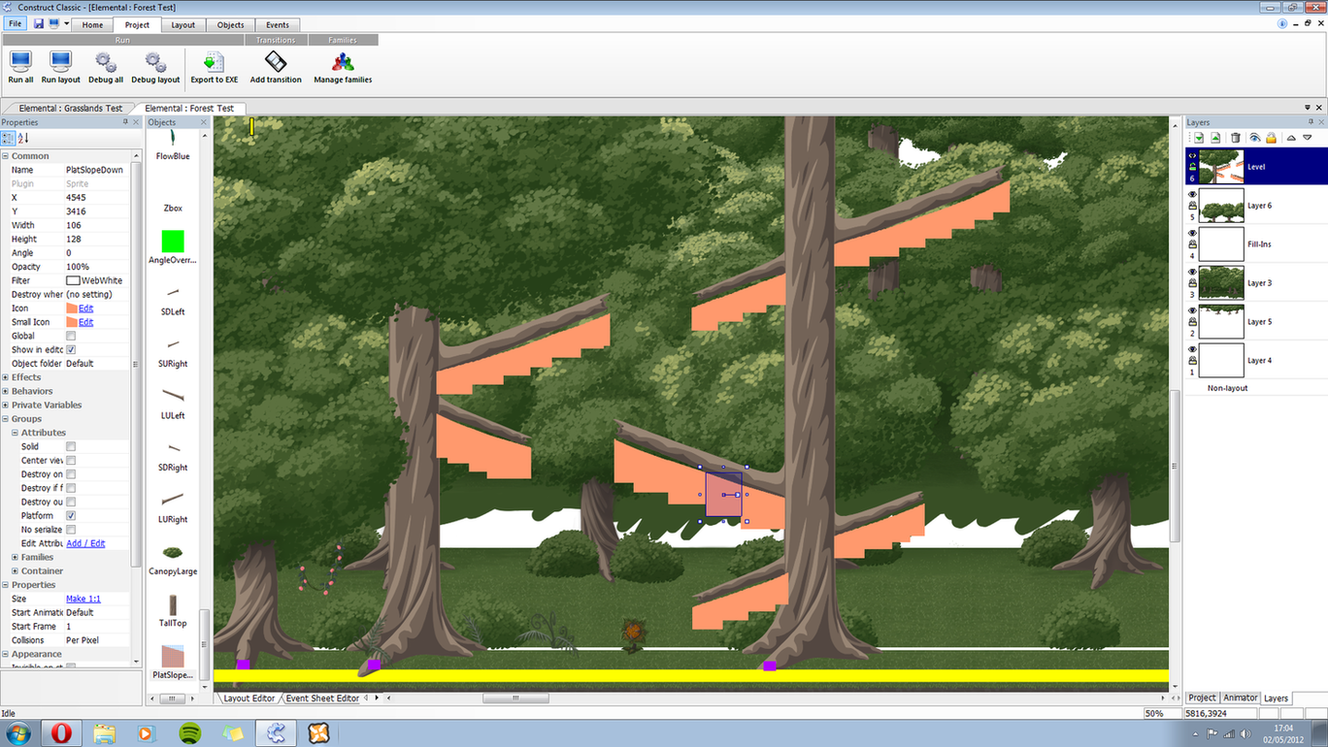This screenshot has width=1328, height=747.
Task: Expand the Families subsection
Action: click(x=15, y=557)
